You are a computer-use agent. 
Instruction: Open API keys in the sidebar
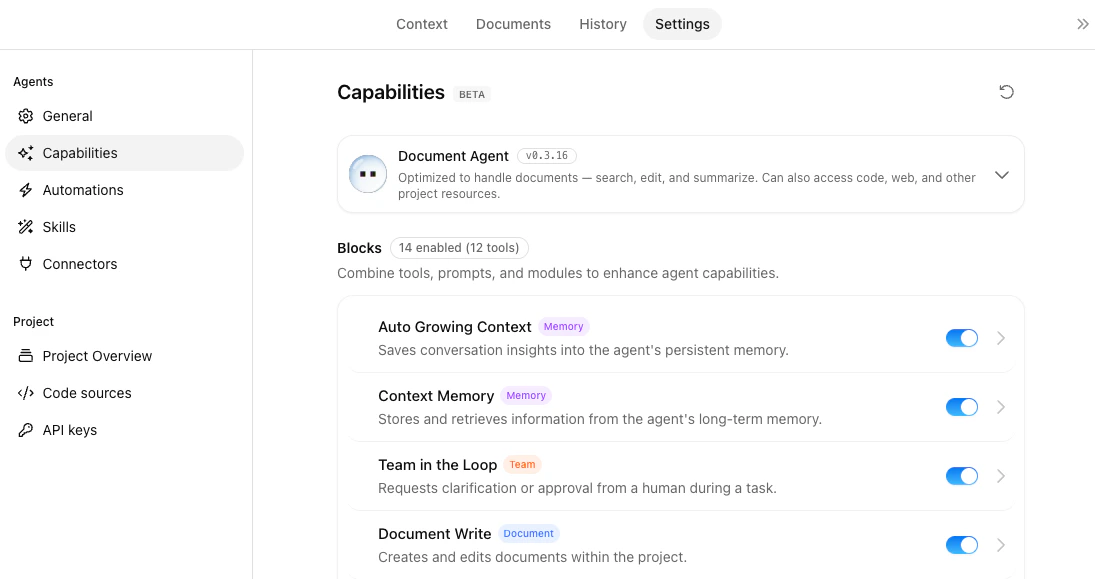pos(124,430)
